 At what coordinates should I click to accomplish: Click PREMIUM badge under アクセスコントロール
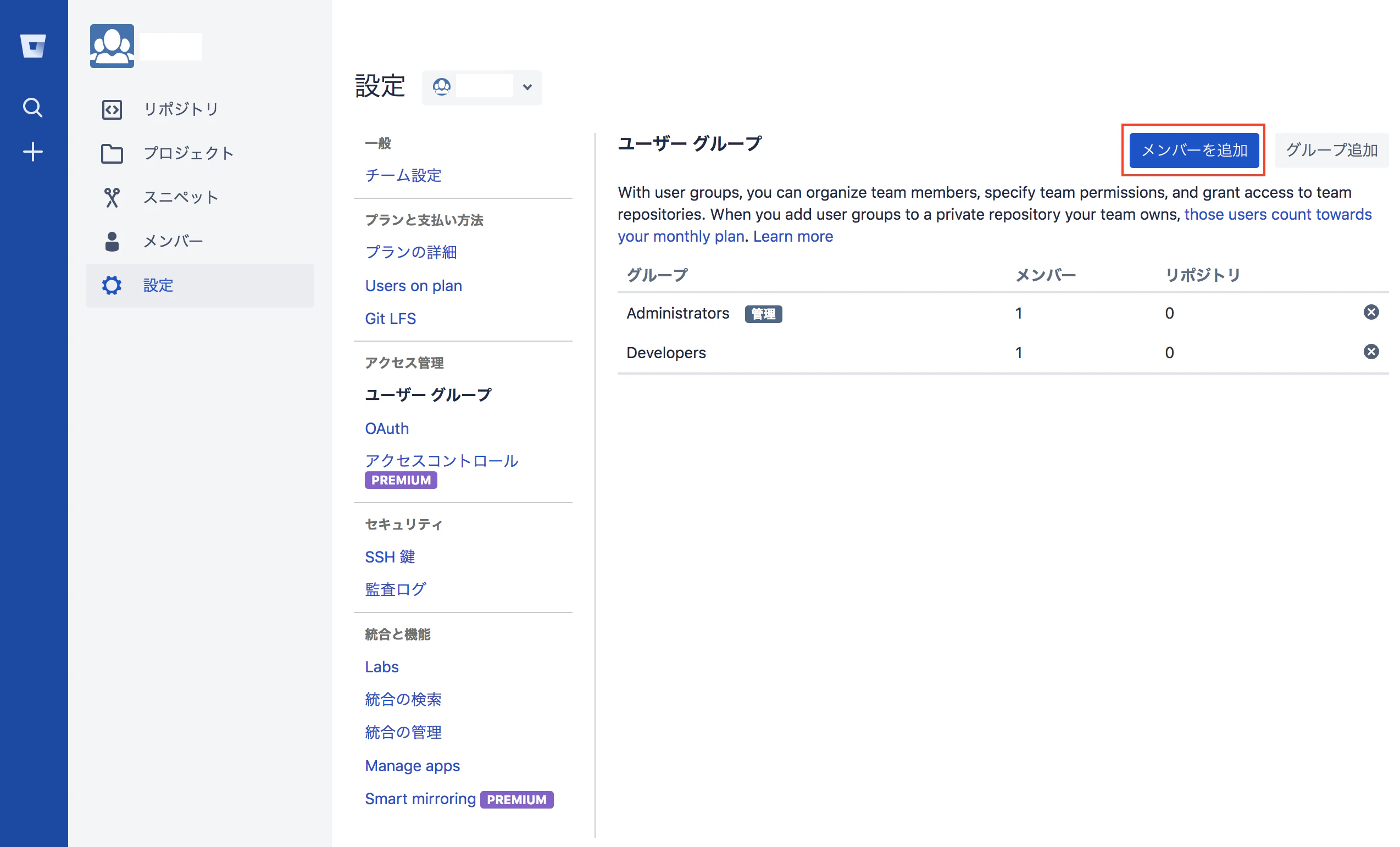(x=401, y=480)
